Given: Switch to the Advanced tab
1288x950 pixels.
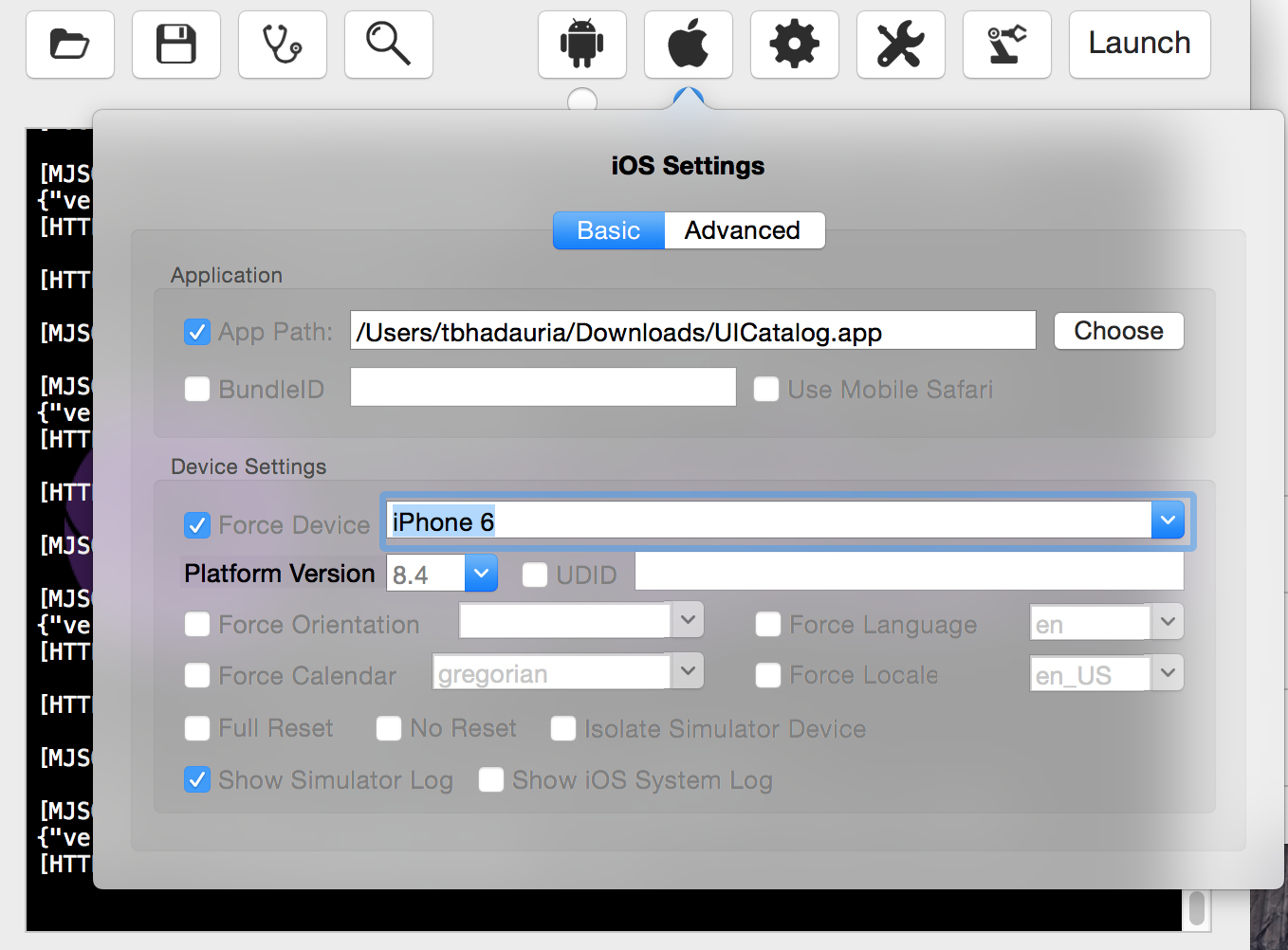Looking at the screenshot, I should point(744,230).
